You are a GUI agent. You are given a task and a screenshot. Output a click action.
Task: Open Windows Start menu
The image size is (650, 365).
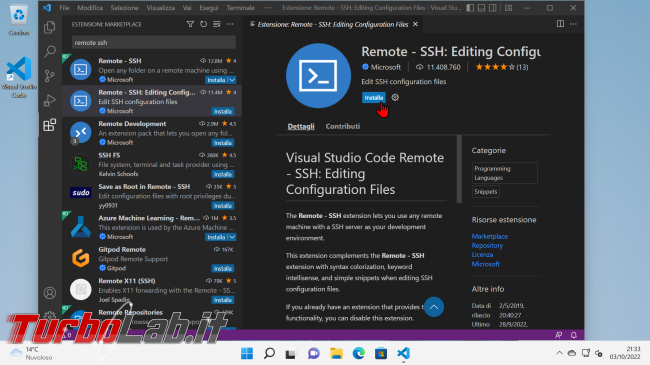click(x=247, y=353)
